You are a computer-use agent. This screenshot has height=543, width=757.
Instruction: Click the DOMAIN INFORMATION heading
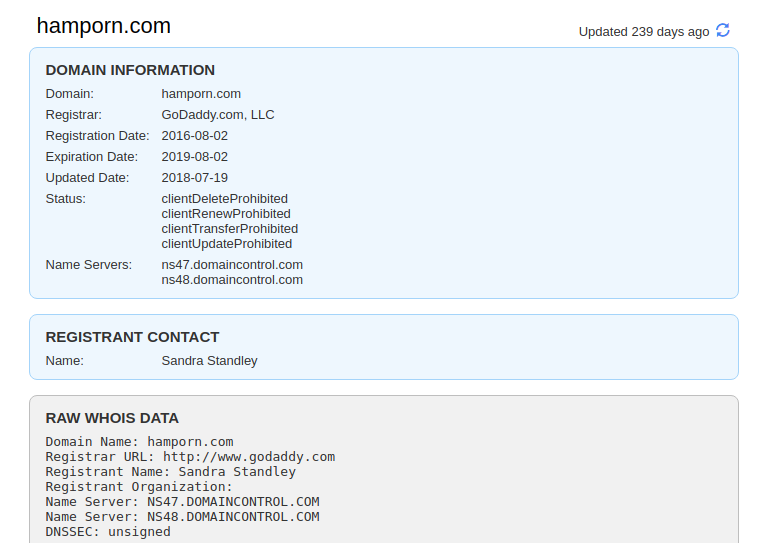[130, 70]
